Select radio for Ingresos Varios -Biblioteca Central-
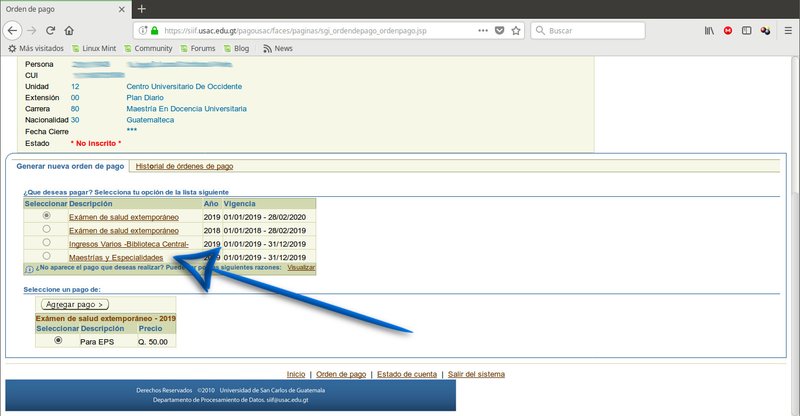800x416 pixels. coord(46,243)
